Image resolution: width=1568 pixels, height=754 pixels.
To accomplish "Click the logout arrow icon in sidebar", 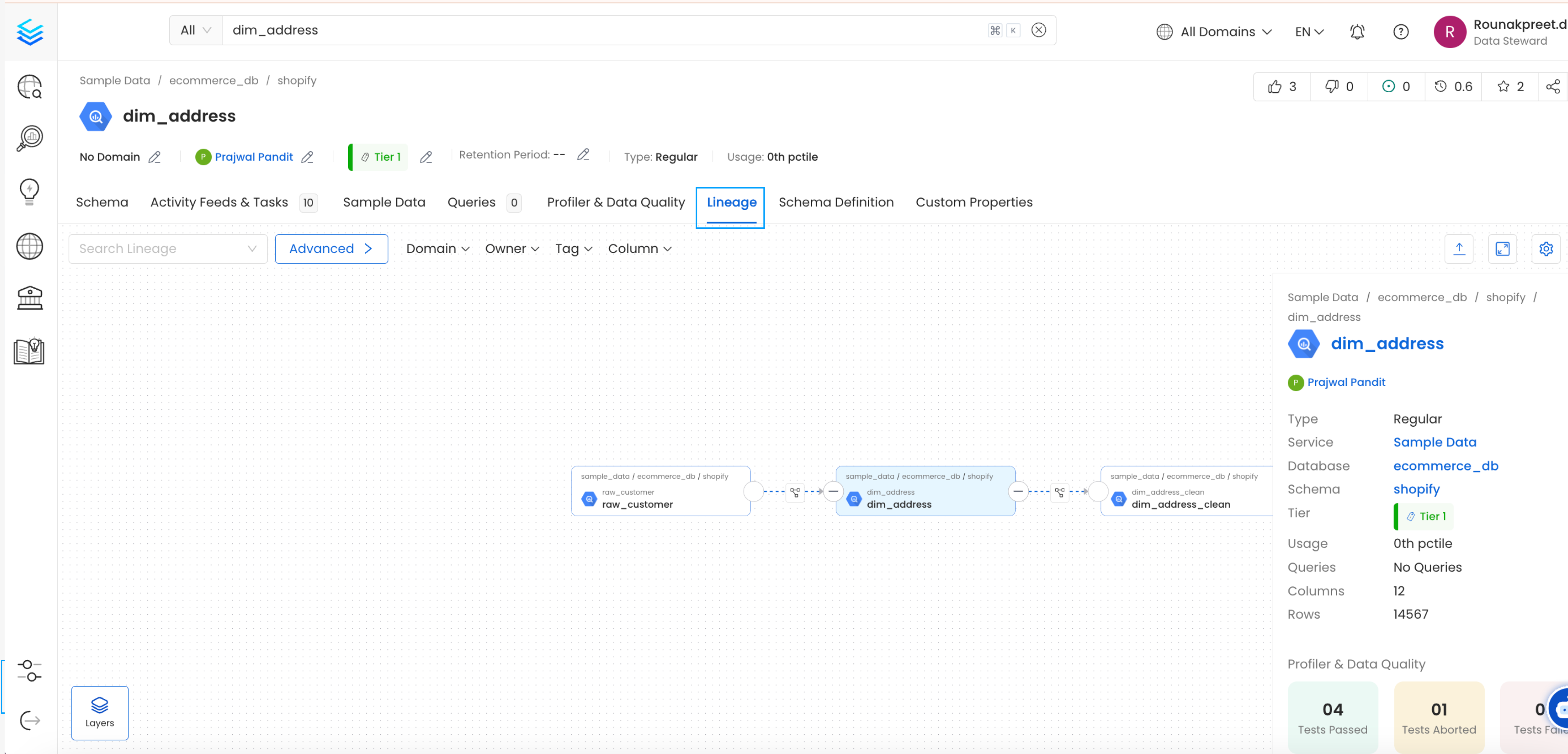I will tap(29, 721).
